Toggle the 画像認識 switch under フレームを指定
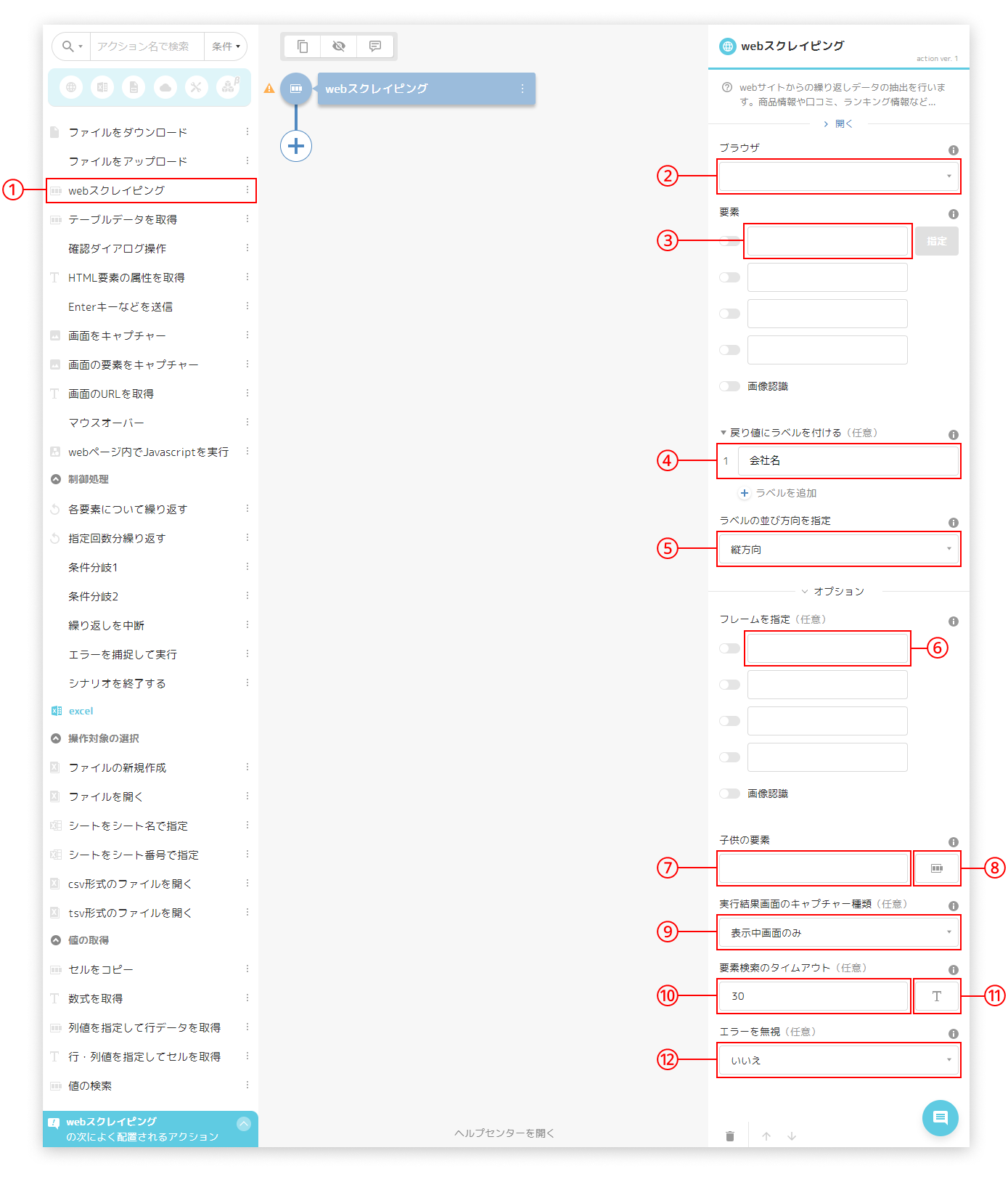1008x1182 pixels. click(729, 794)
